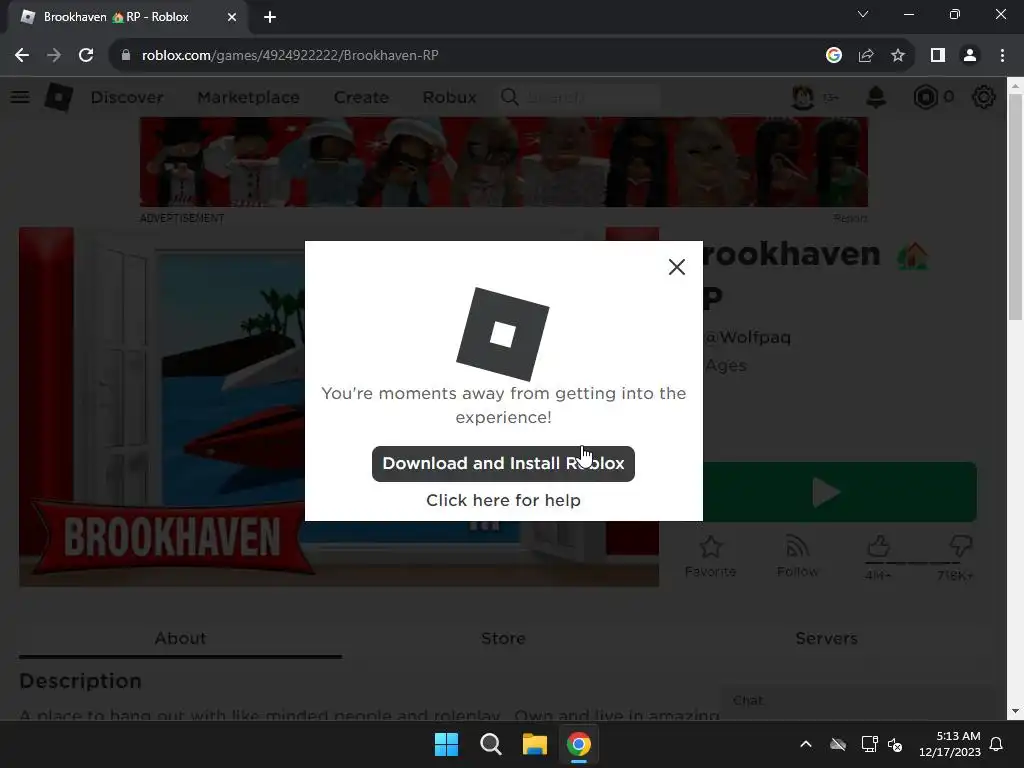Favorite the Brookhaven experience

click(710, 556)
